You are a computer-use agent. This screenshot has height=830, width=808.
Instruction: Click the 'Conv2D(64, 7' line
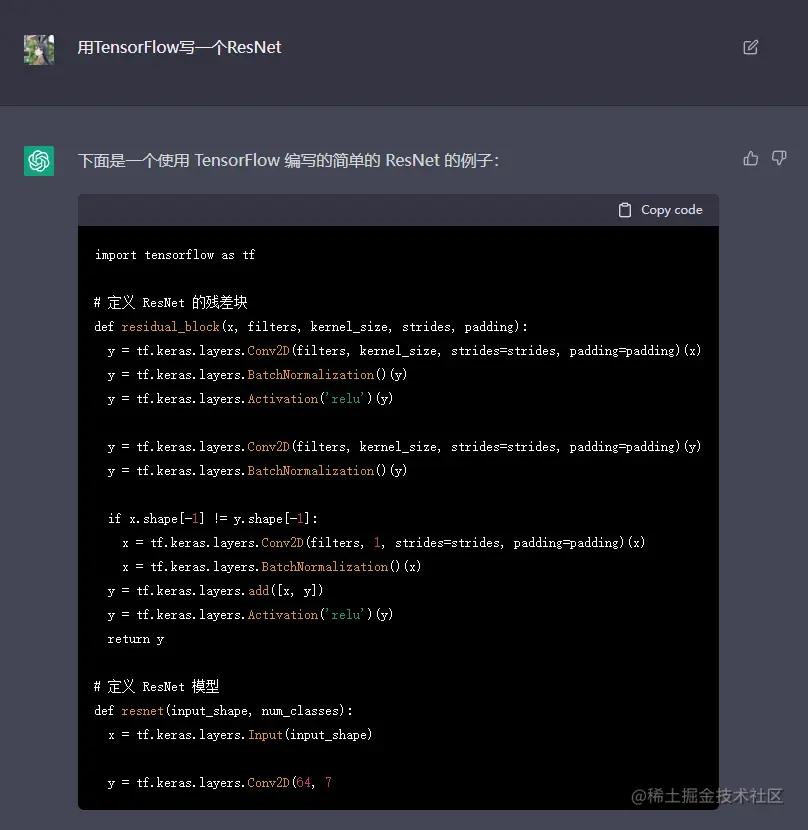pyautogui.click(x=220, y=783)
